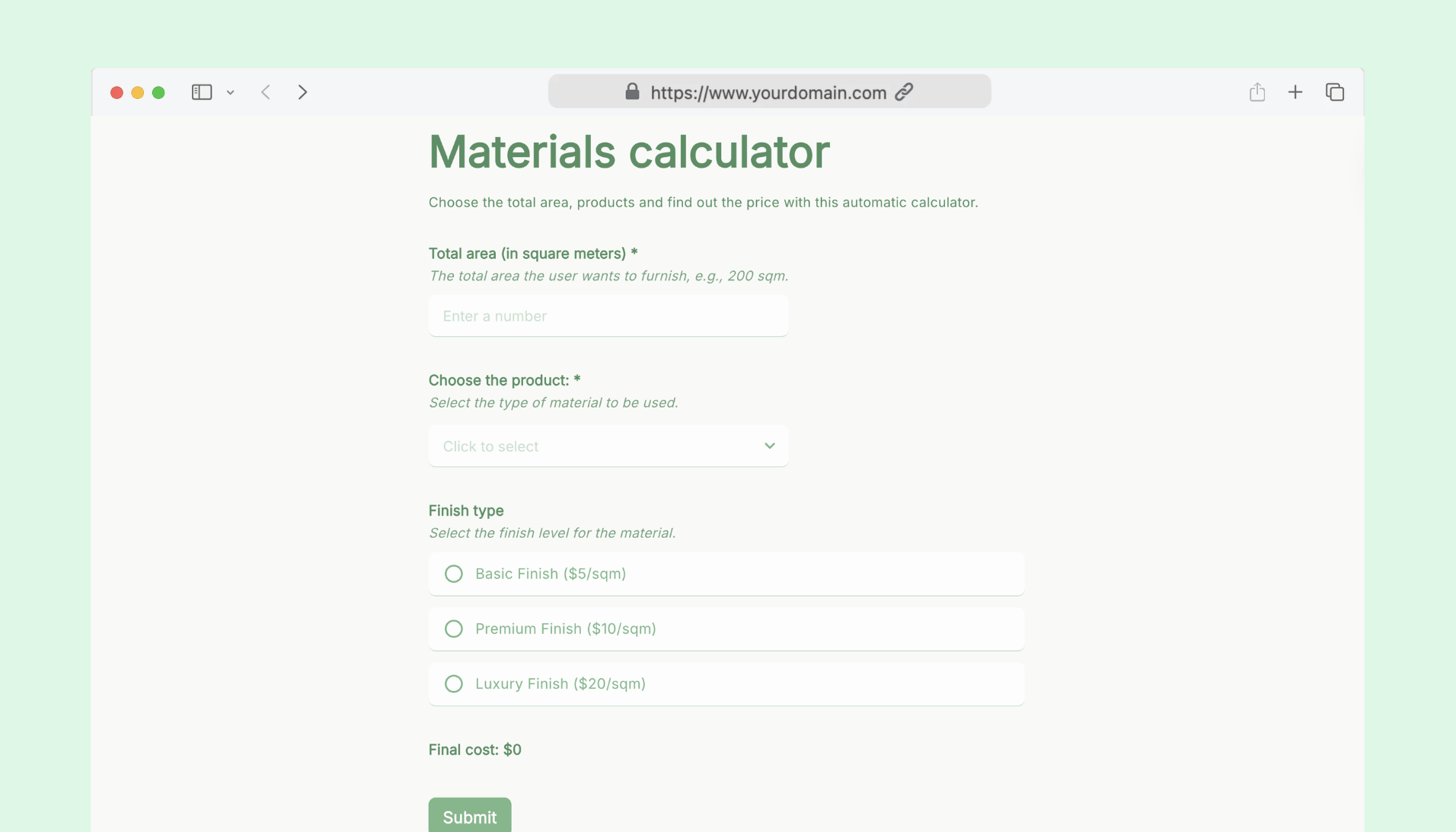Click the yellow minimize window button
Image resolution: width=1456 pixels, height=832 pixels.
click(138, 92)
